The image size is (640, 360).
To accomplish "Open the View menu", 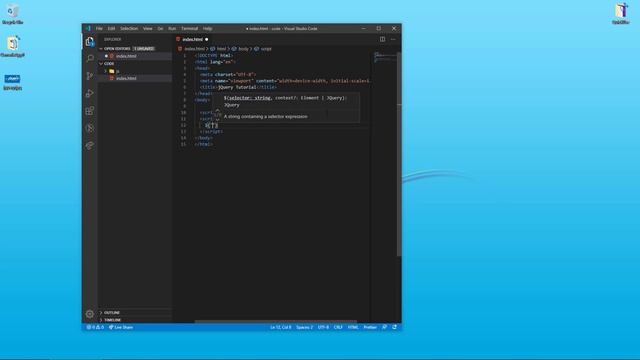I will (x=148, y=29).
